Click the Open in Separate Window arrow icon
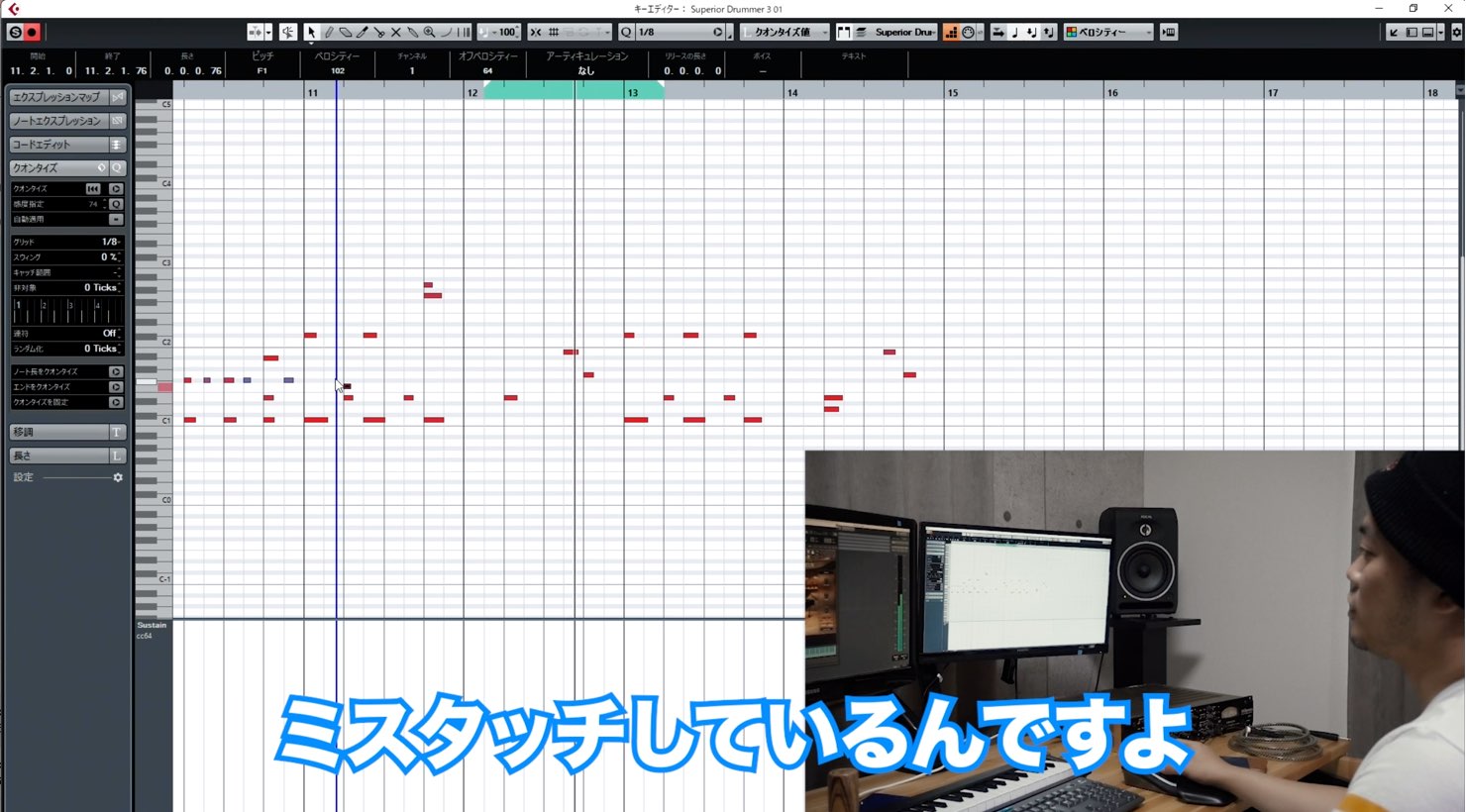1466x812 pixels. pyautogui.click(x=1394, y=32)
